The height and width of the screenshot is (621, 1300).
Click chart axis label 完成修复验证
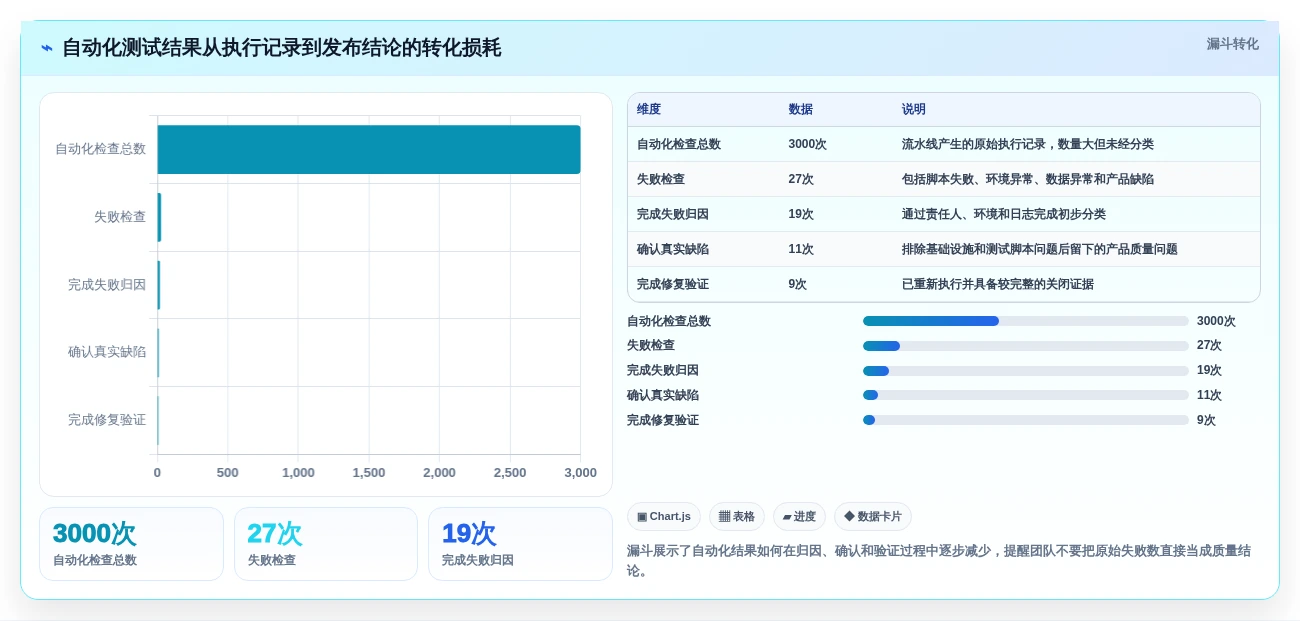(107, 420)
